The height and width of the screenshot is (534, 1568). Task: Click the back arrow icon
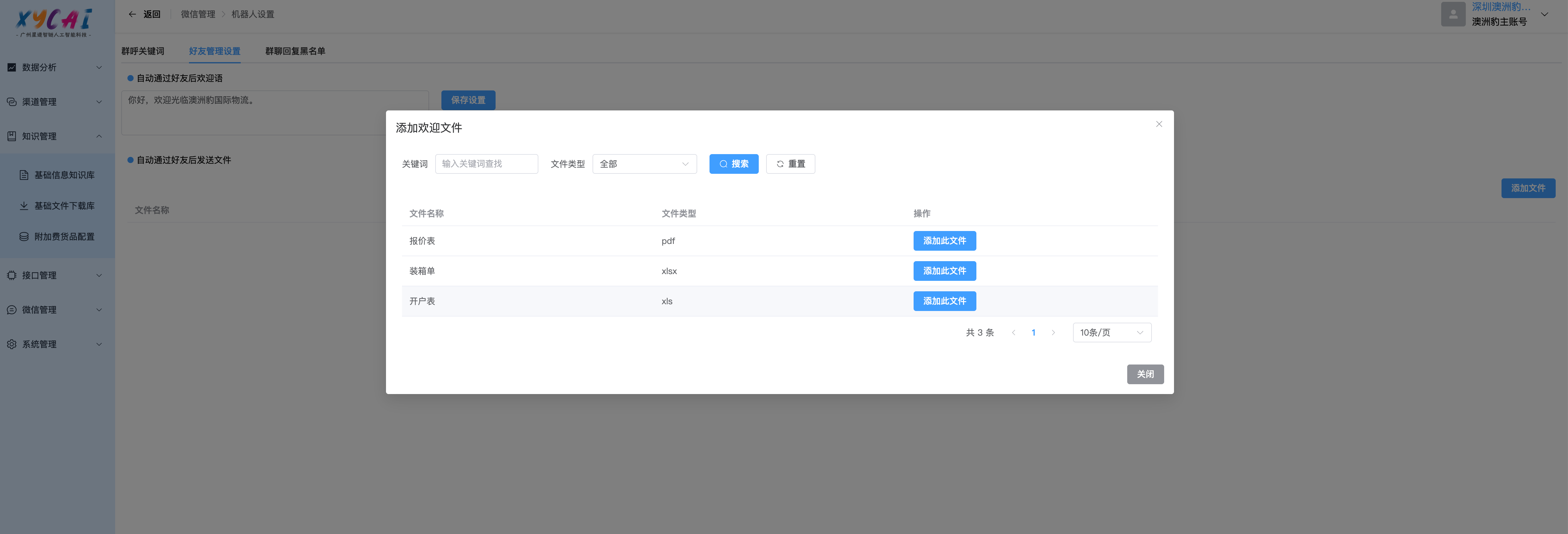click(x=132, y=14)
